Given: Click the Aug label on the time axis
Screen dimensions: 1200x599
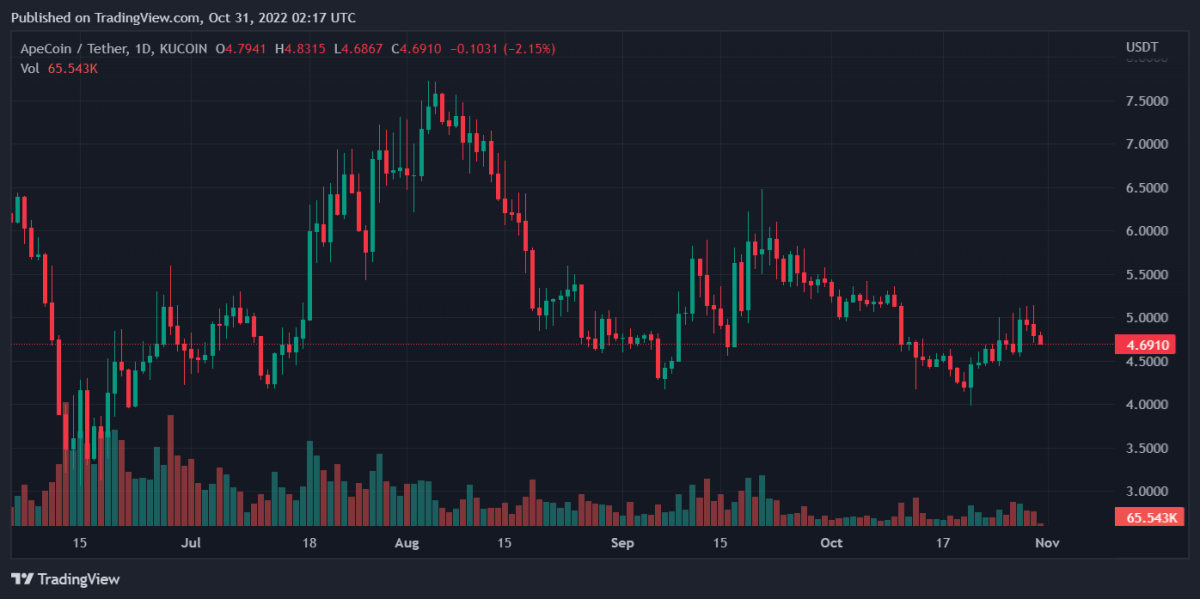Looking at the screenshot, I should pos(405,543).
